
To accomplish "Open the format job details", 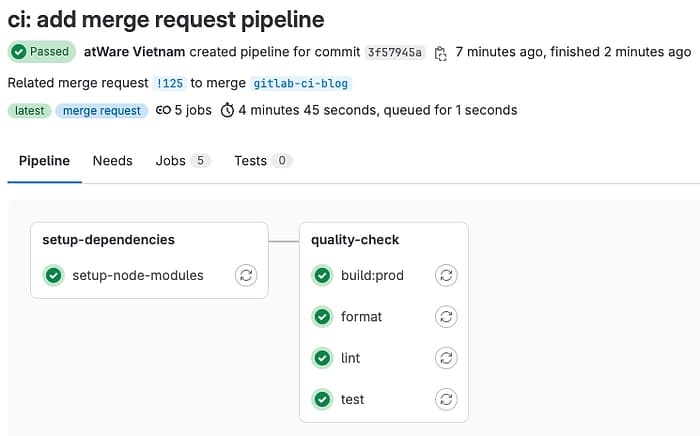I will click(x=361, y=316).
